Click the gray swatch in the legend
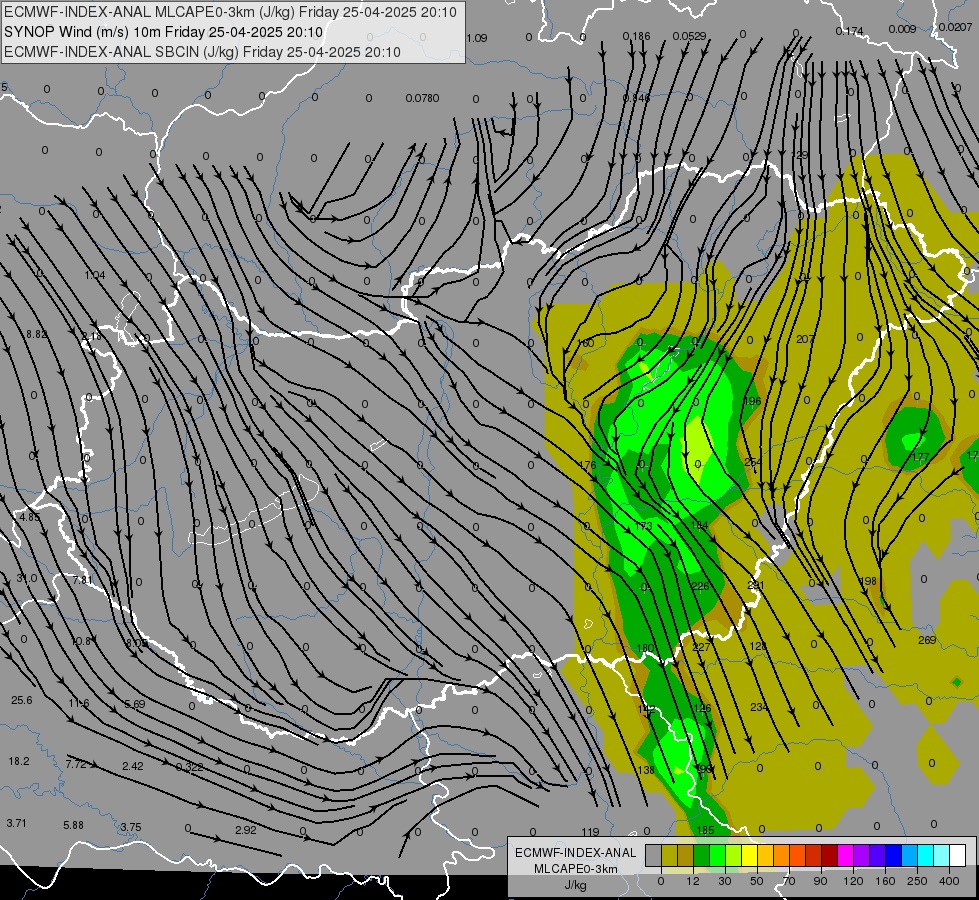The width and height of the screenshot is (979, 900). pyautogui.click(x=653, y=855)
